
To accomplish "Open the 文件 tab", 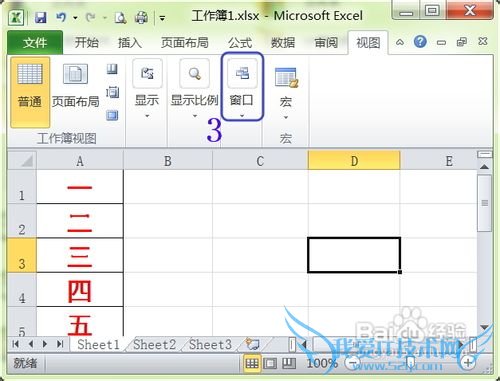I will 35,42.
